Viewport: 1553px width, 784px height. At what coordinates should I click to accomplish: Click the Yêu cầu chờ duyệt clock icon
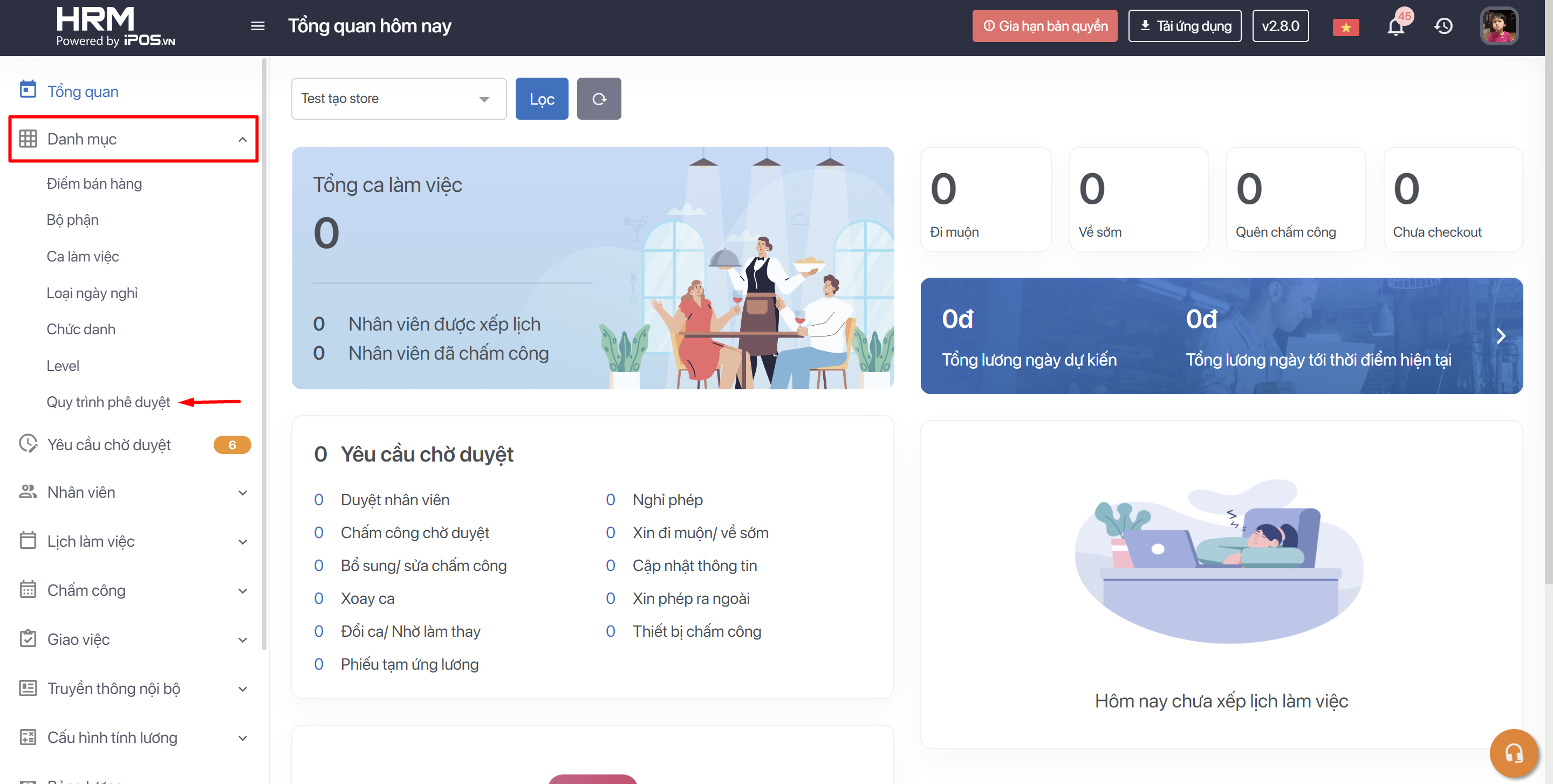28,444
